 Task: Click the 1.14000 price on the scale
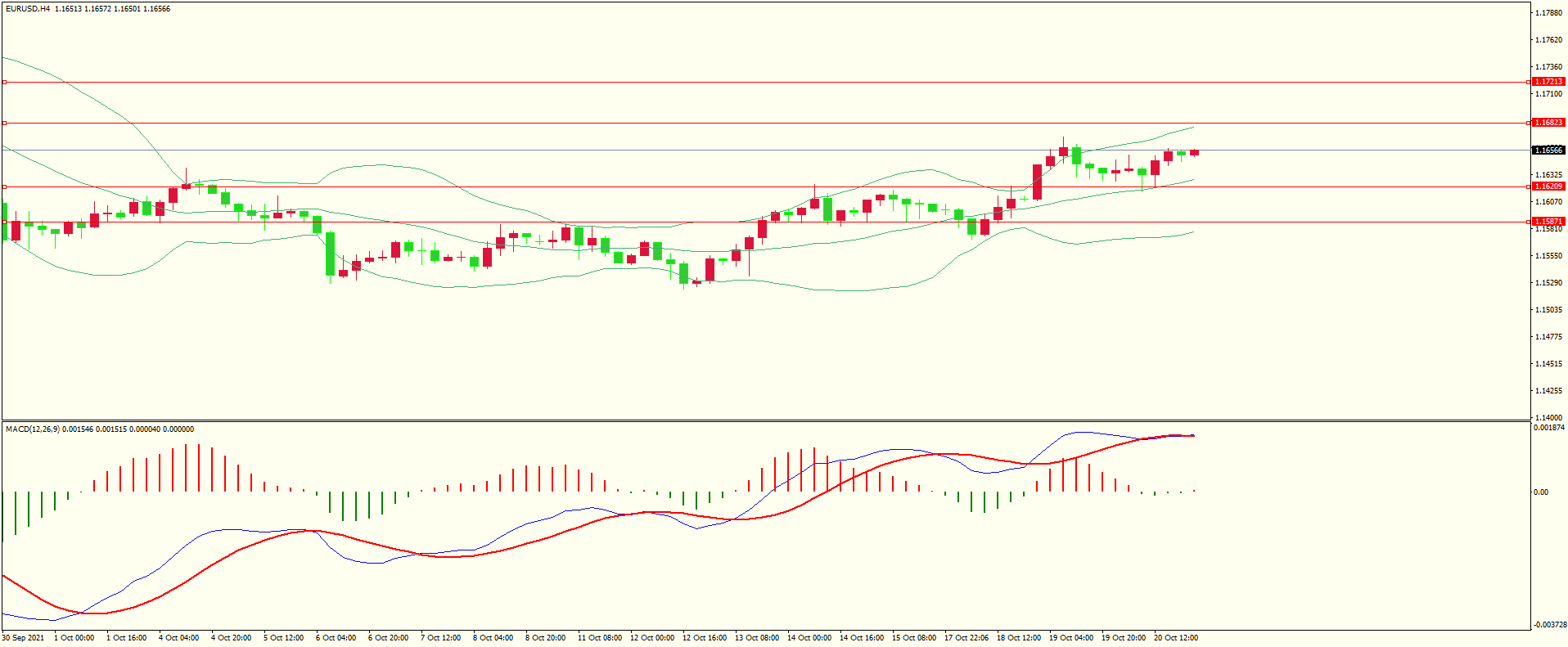pos(1548,417)
